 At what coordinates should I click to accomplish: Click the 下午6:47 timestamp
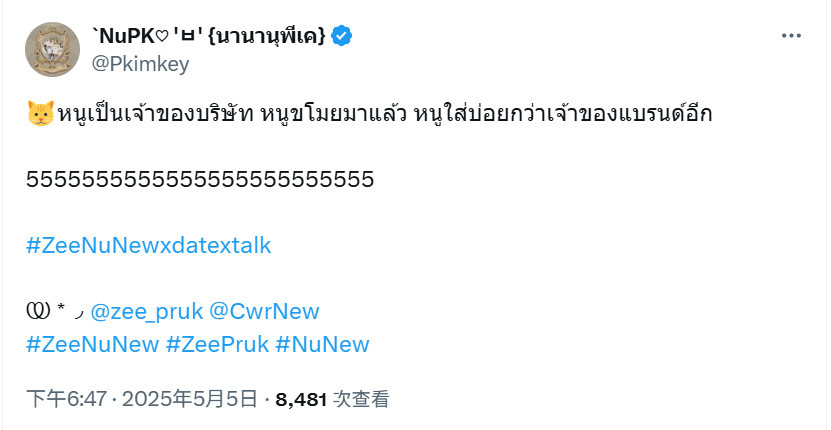[x=67, y=399]
